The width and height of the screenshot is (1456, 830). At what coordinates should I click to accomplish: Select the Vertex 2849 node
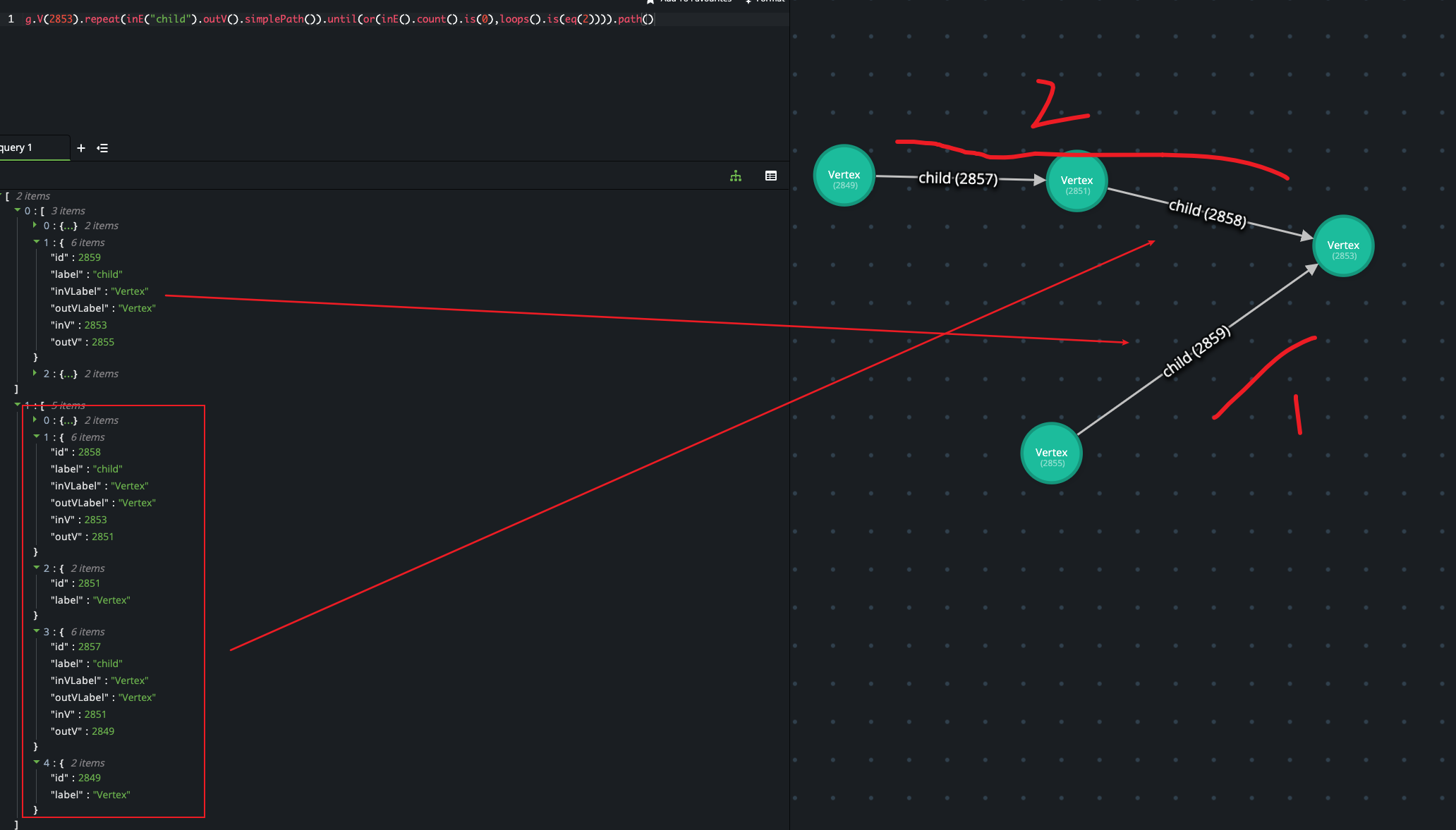pos(844,176)
